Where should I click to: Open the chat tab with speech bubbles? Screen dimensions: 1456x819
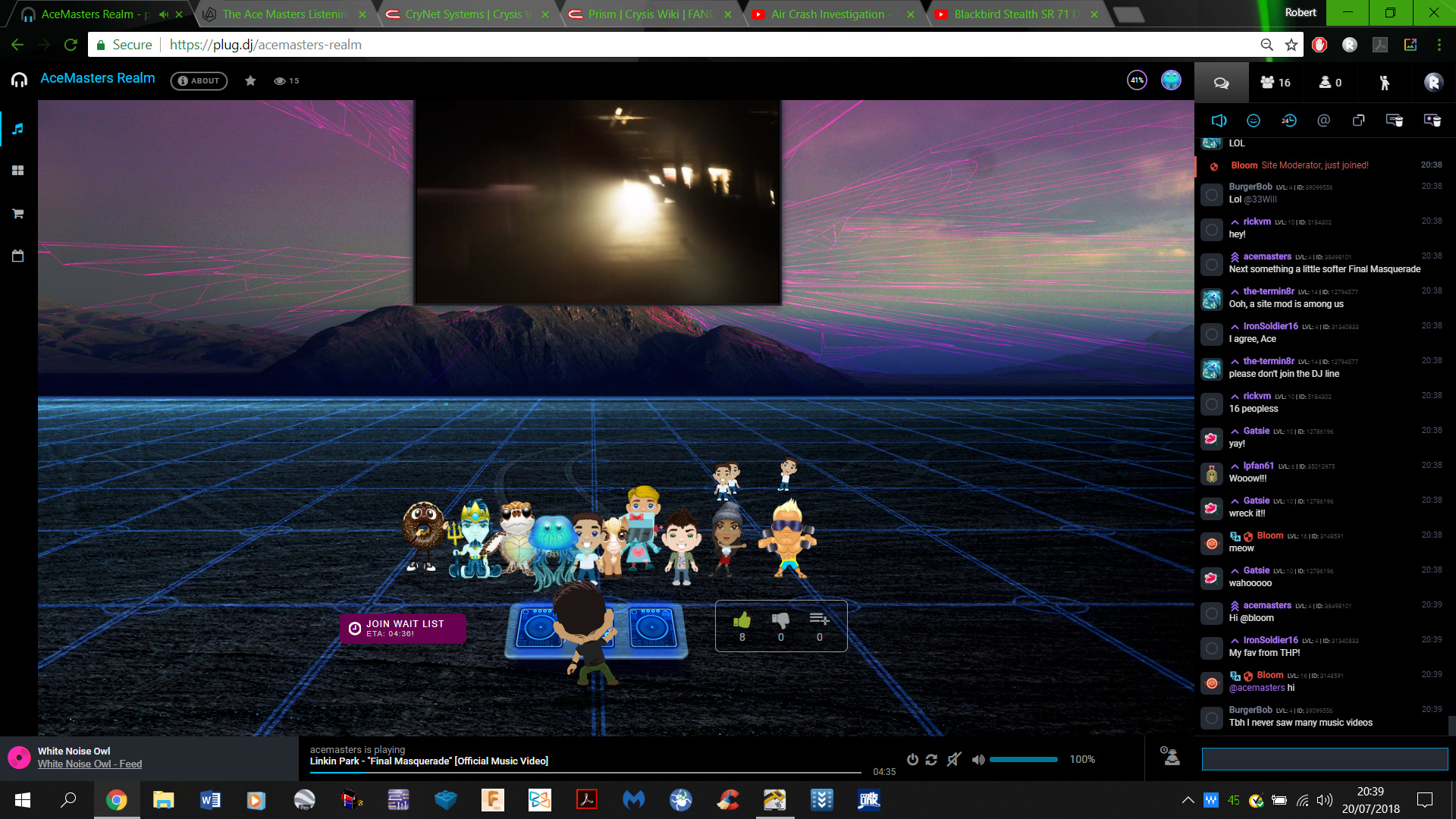coord(1221,83)
